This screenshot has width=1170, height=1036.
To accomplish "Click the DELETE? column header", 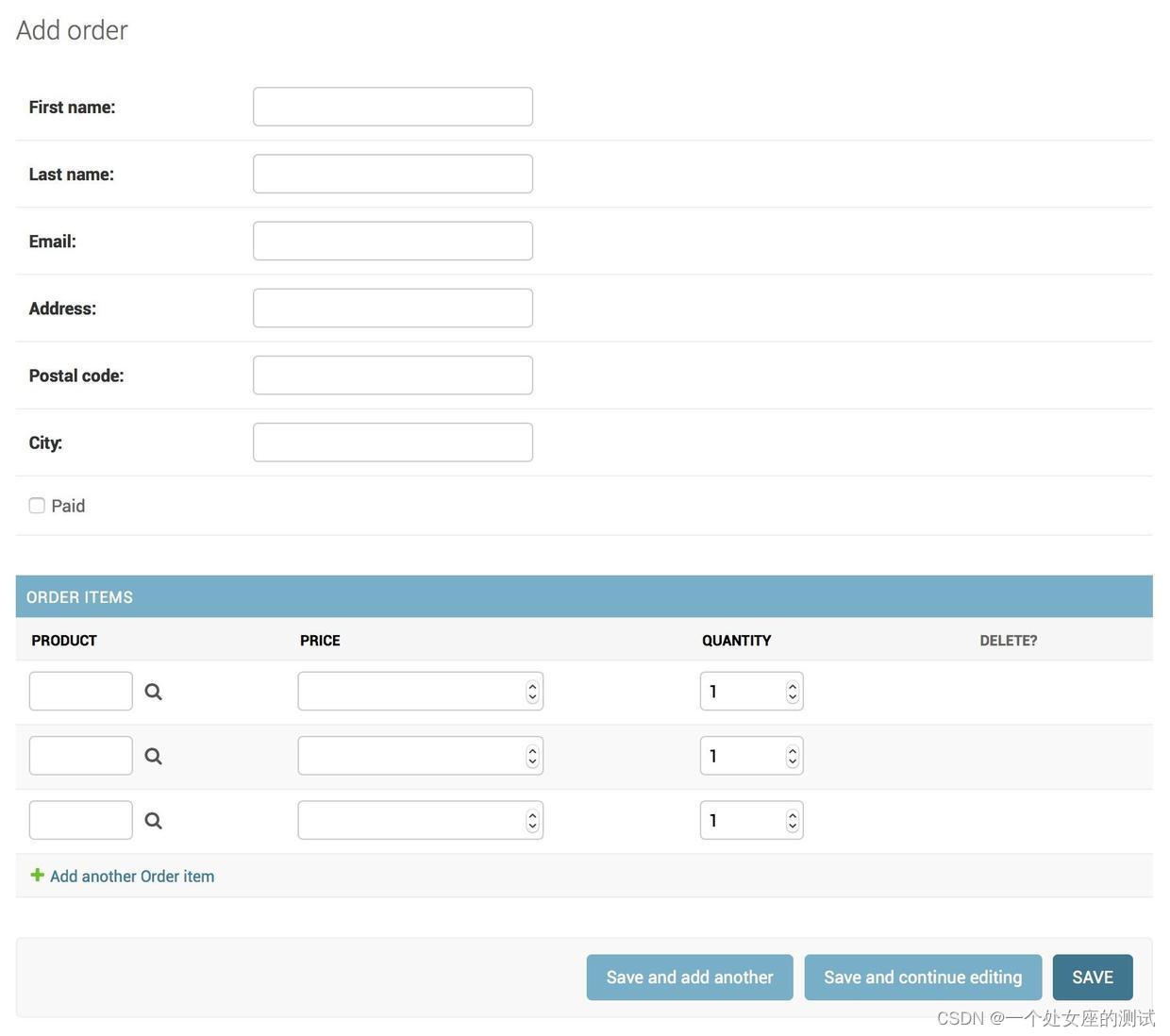I will pos(1009,641).
